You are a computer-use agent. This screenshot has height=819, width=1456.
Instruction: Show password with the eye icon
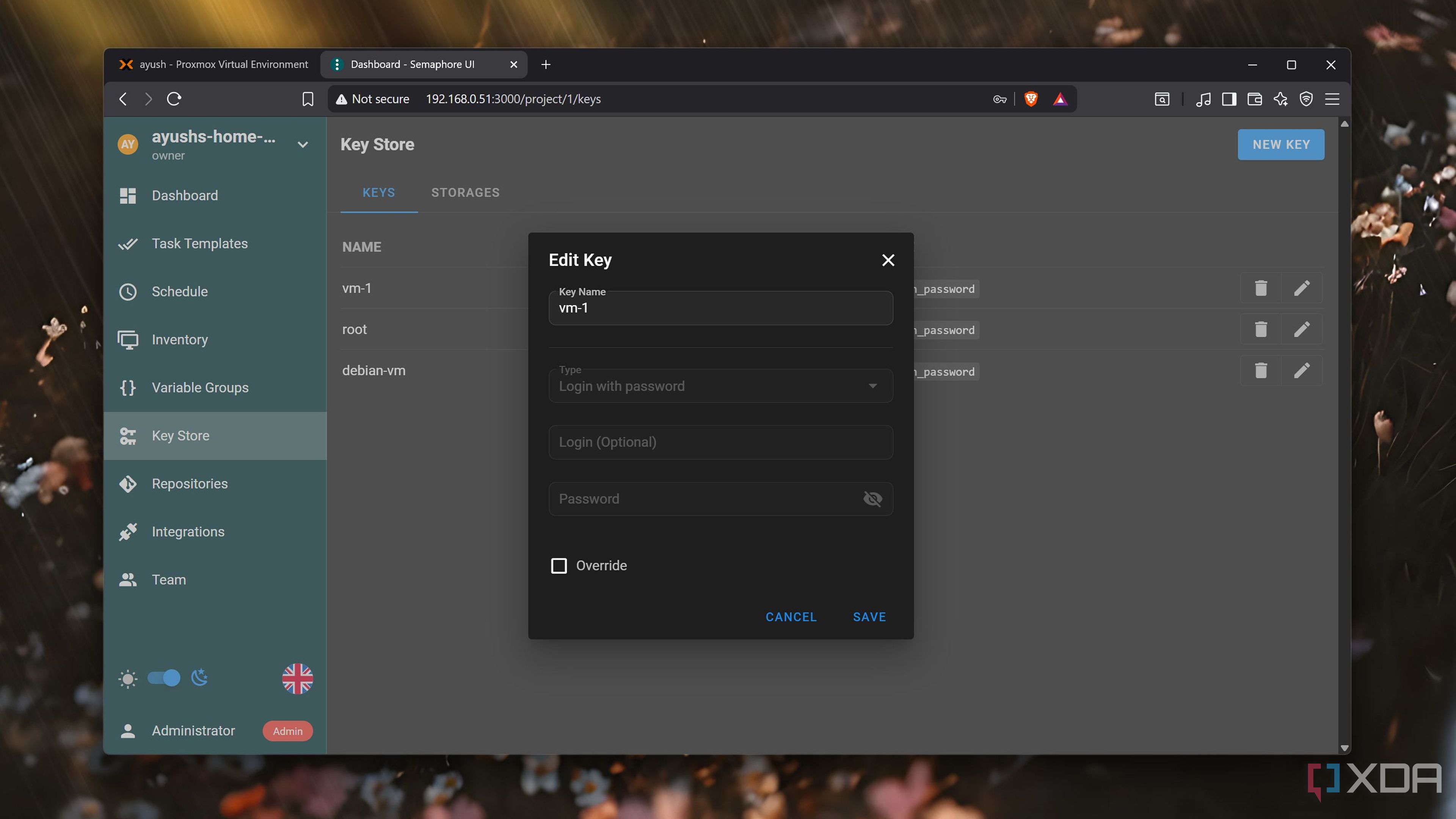[873, 499]
